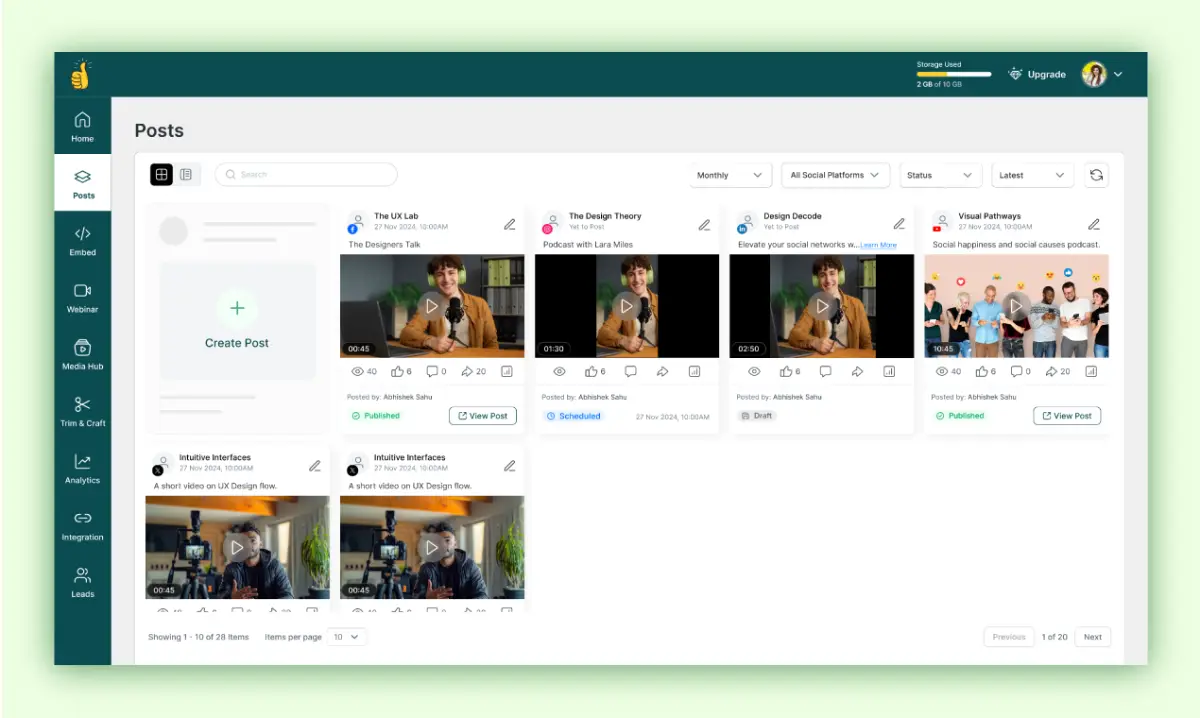Viewport: 1200px width, 718px height.
Task: Open the Embed section in sidebar
Action: (82, 241)
